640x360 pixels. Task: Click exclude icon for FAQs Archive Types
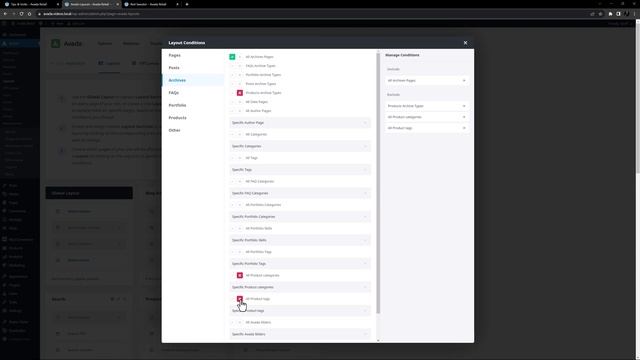coord(240,66)
